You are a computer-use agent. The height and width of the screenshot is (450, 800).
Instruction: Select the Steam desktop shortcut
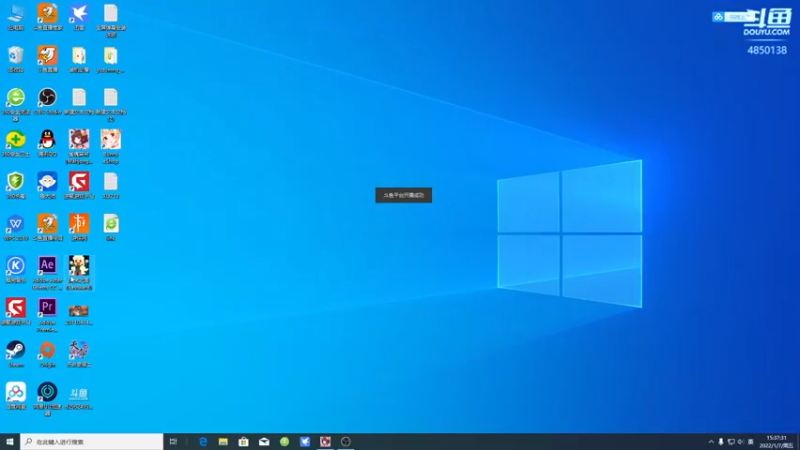[16, 355]
